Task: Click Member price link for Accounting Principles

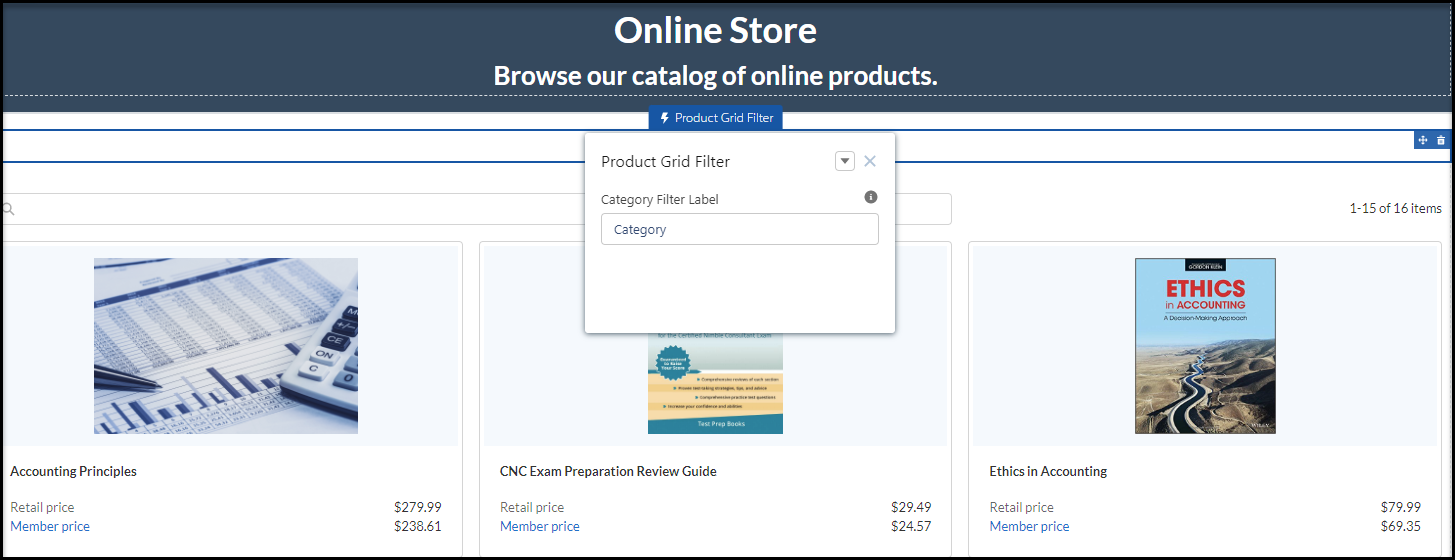Action: 50,526
